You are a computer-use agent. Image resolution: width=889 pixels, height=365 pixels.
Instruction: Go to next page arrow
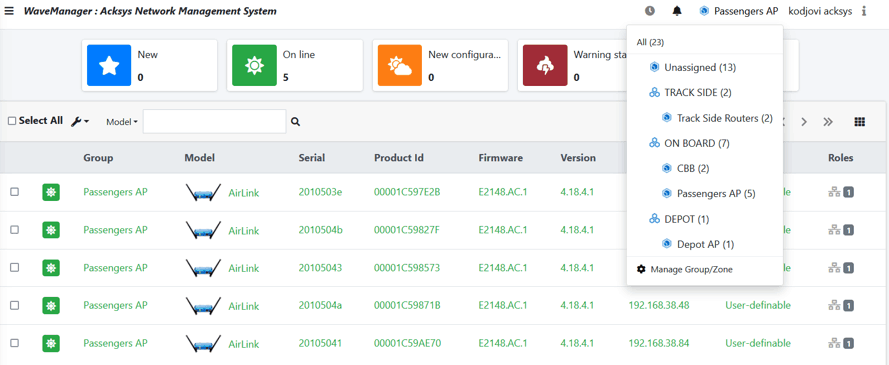point(804,122)
